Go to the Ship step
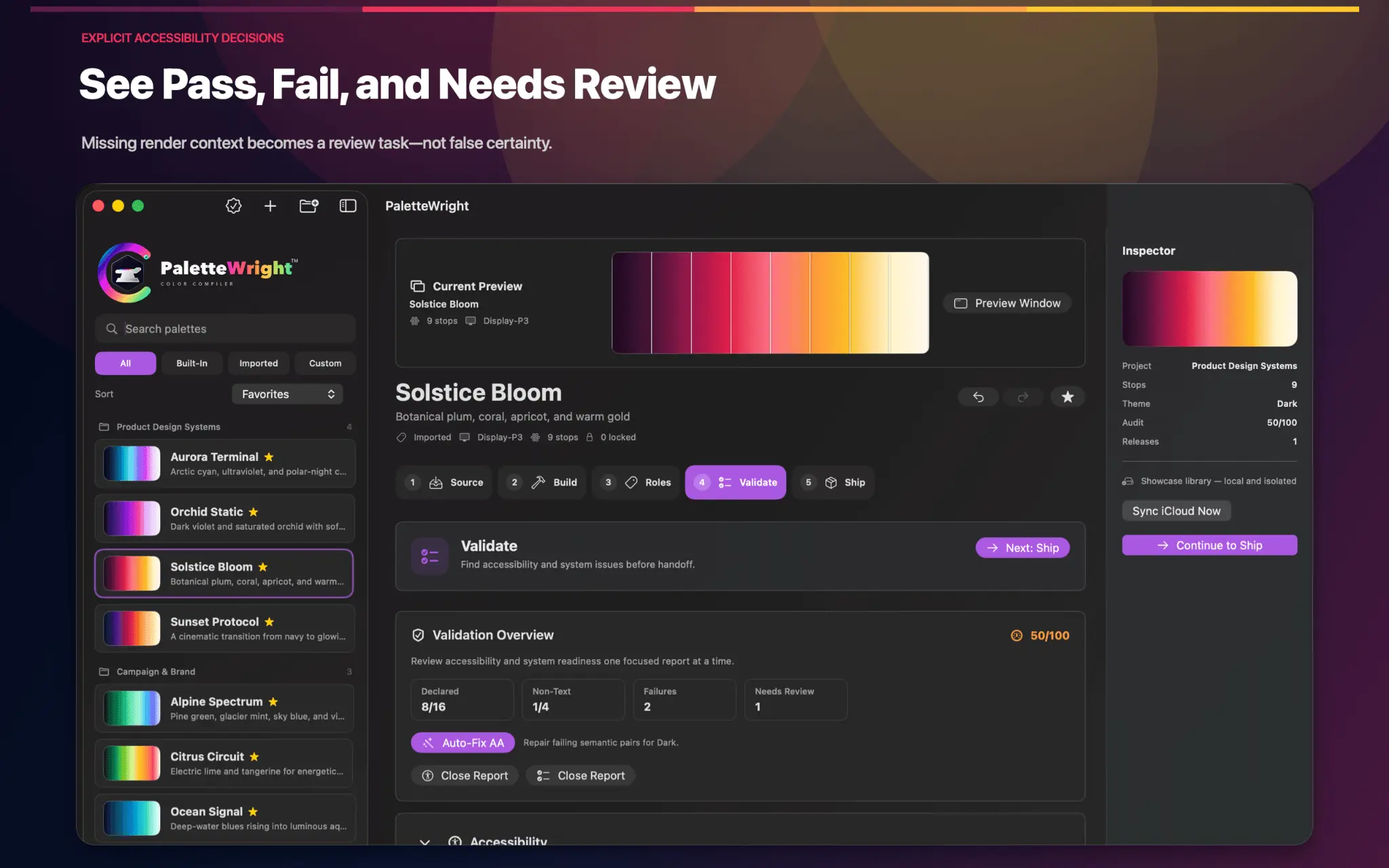Screen dimensions: 1389x868 pos(834,482)
